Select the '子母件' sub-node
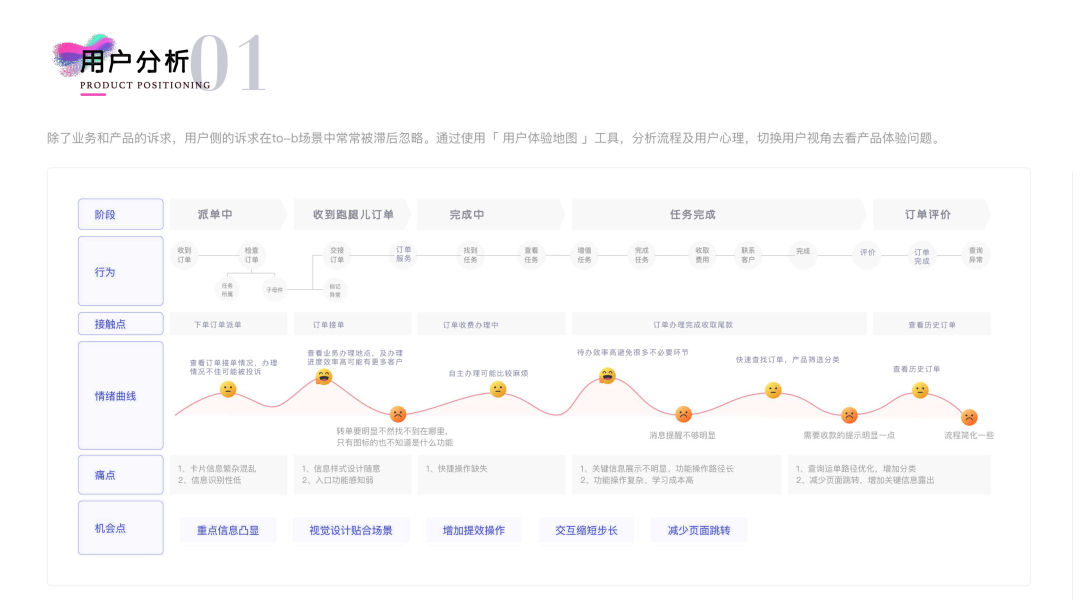 coord(274,290)
